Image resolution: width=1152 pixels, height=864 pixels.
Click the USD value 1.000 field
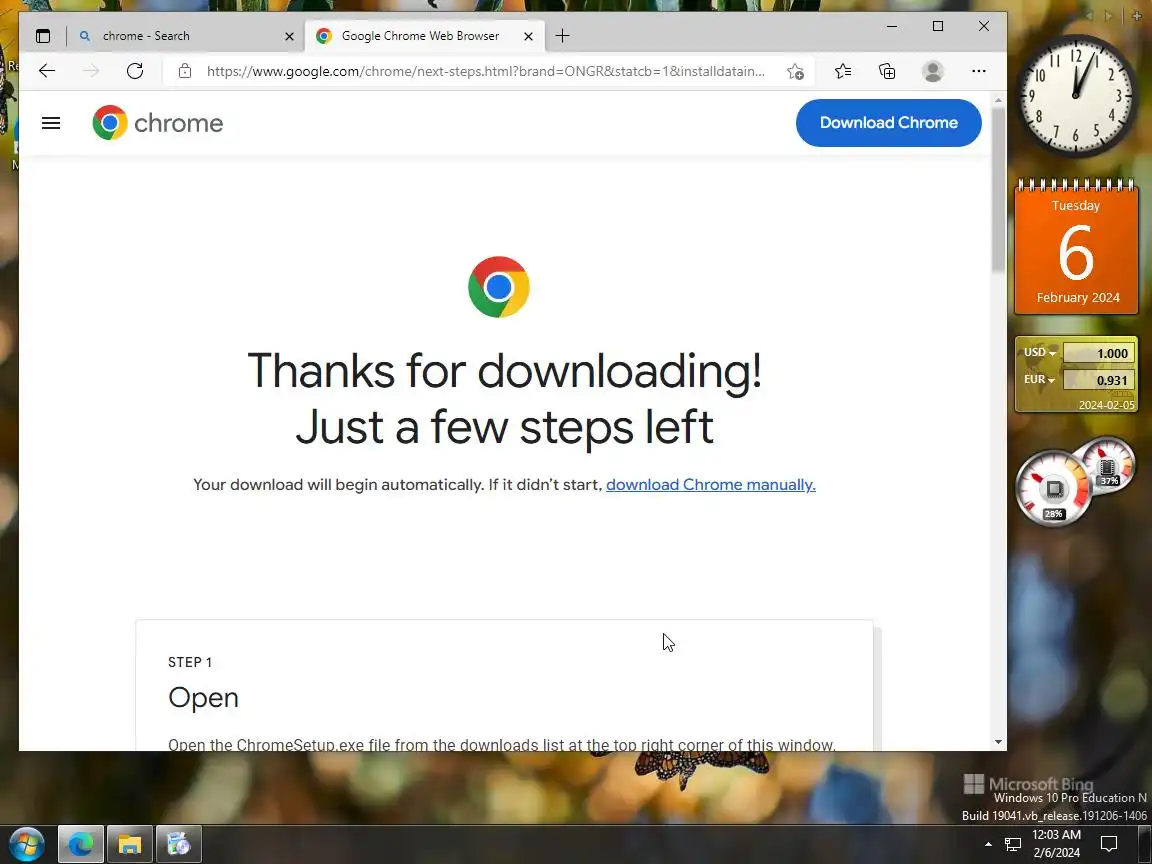[x=1098, y=353]
